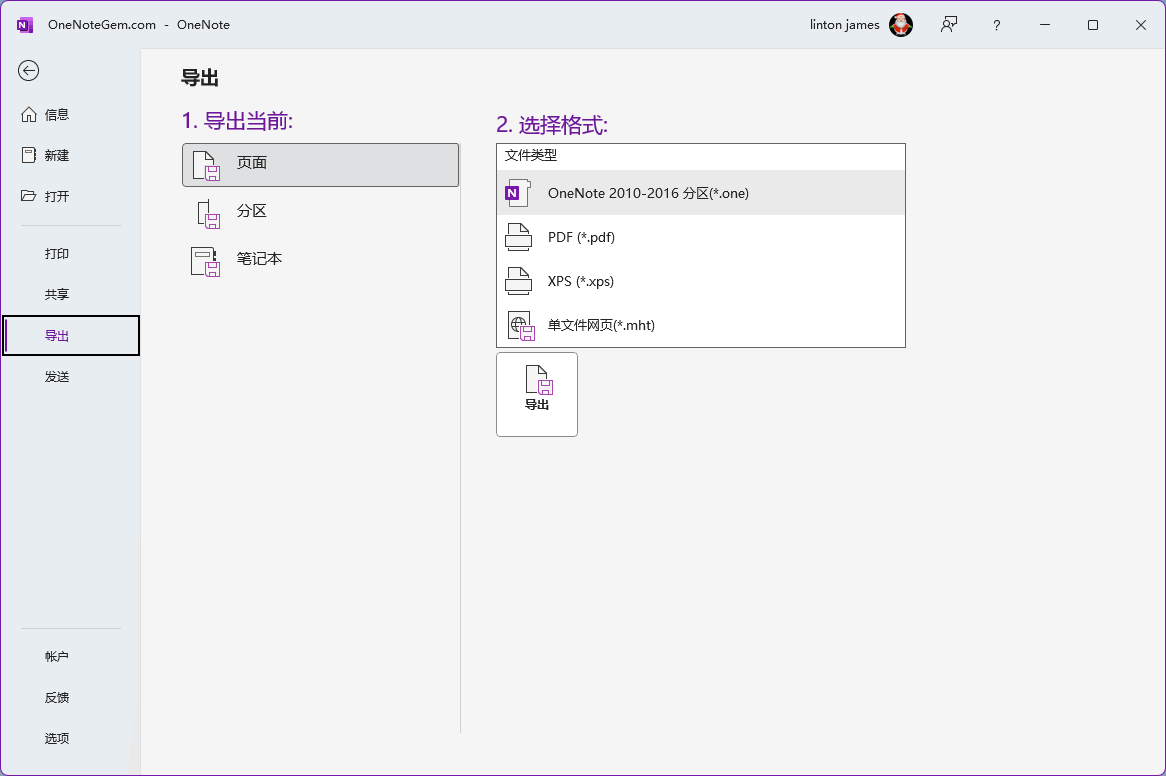The image size is (1166, 776).
Task: Open the 共享 (Share) section
Action: [57, 295]
